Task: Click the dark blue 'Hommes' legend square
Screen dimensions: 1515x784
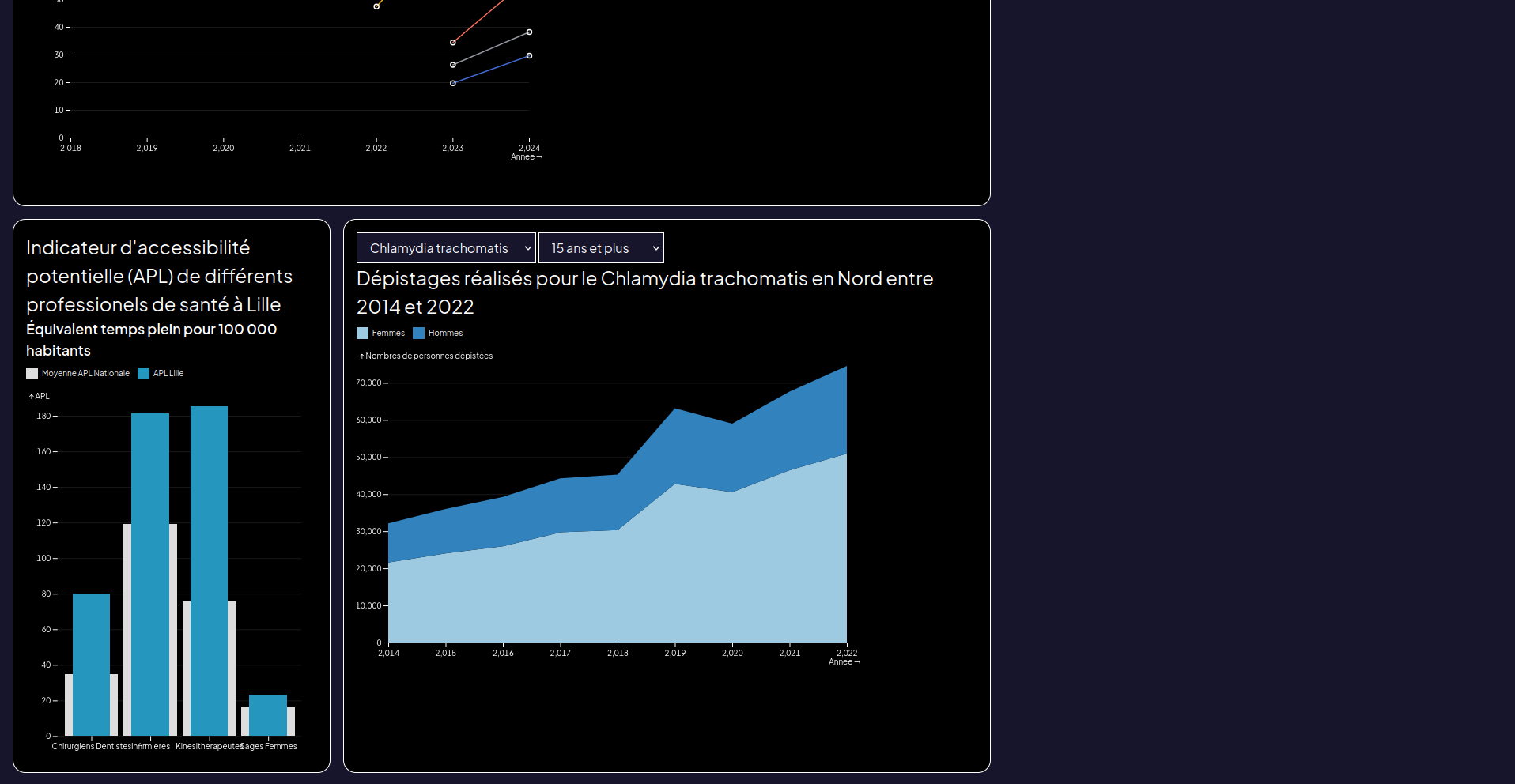Action: coord(420,333)
